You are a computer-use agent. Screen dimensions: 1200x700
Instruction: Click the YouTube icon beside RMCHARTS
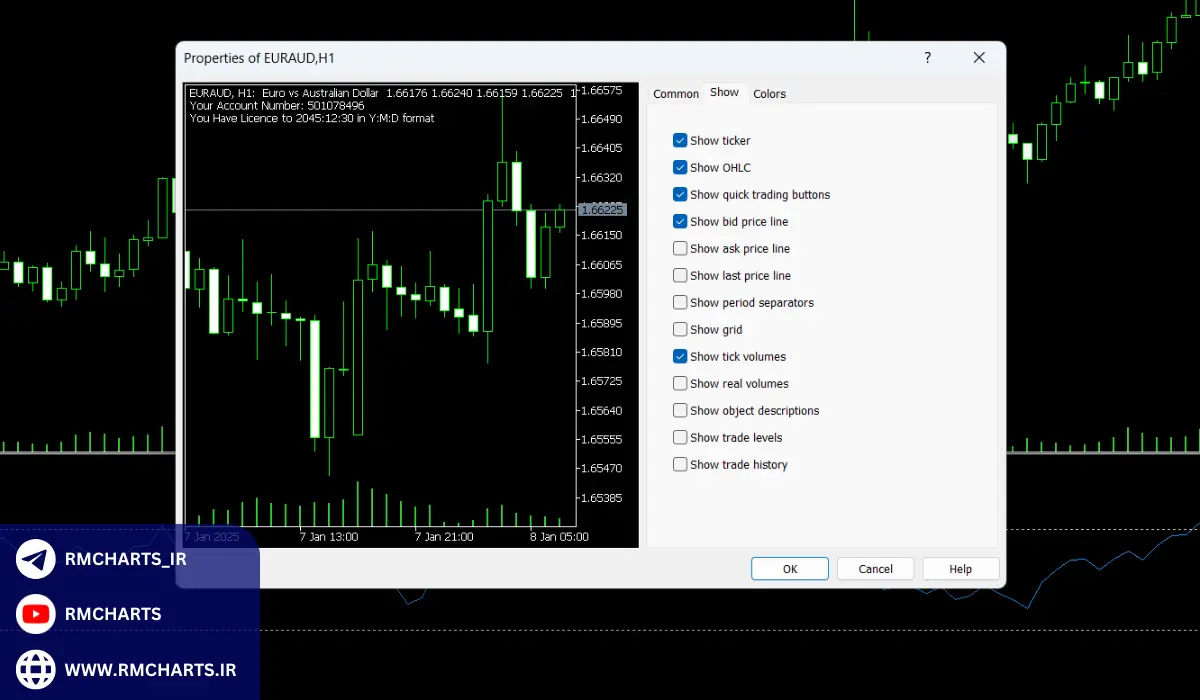tap(36, 614)
